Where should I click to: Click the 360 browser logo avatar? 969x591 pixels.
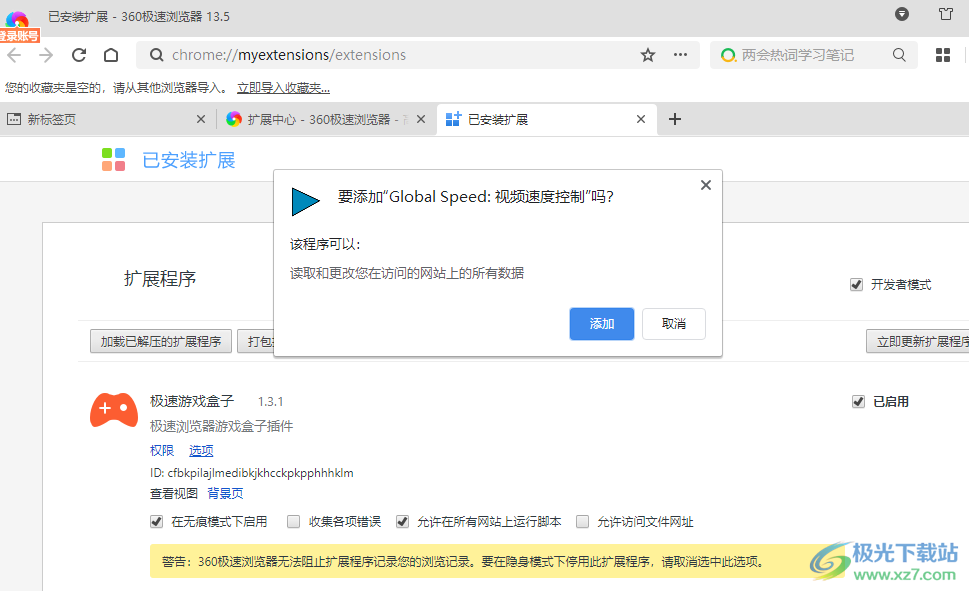coord(17,20)
